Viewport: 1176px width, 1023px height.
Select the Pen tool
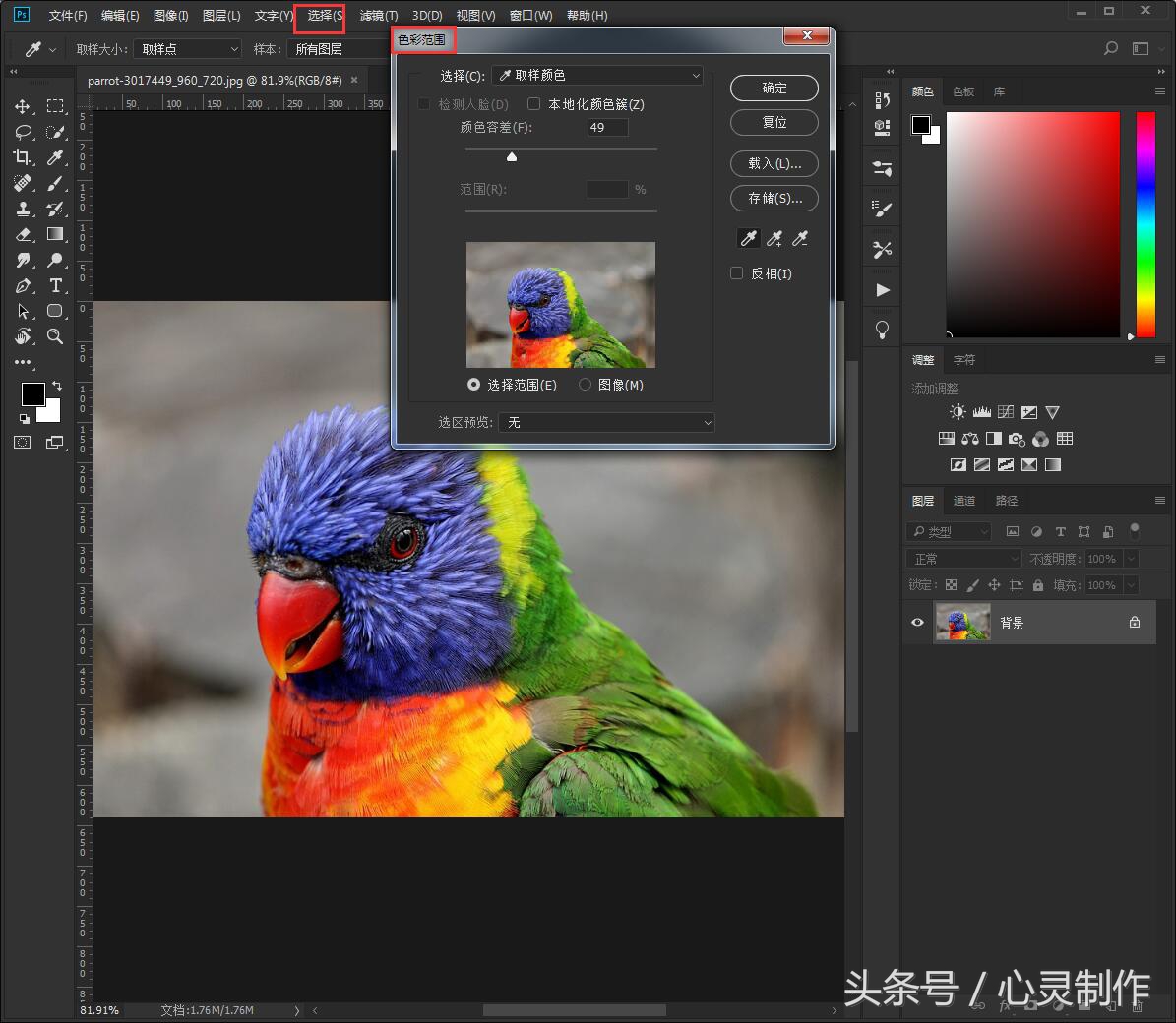pos(23,285)
